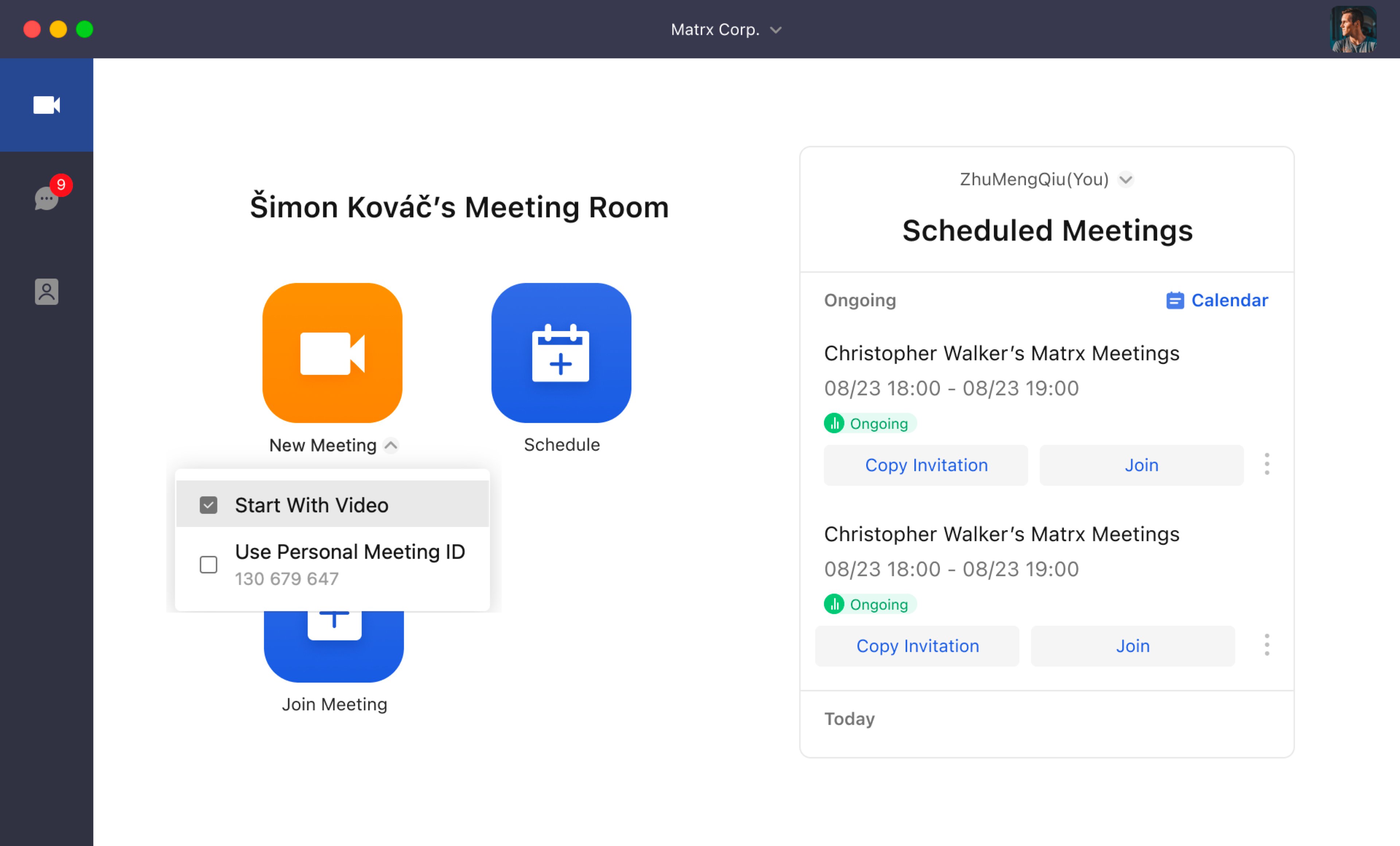
Task: Click the blue Schedule calendar icon
Action: [x=561, y=353]
